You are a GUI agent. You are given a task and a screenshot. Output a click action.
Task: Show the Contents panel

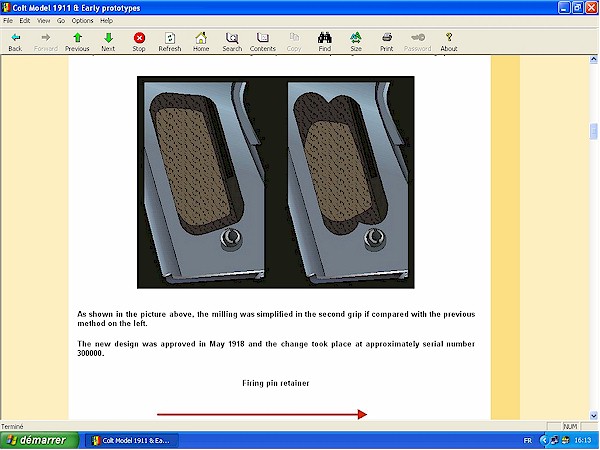(x=263, y=42)
